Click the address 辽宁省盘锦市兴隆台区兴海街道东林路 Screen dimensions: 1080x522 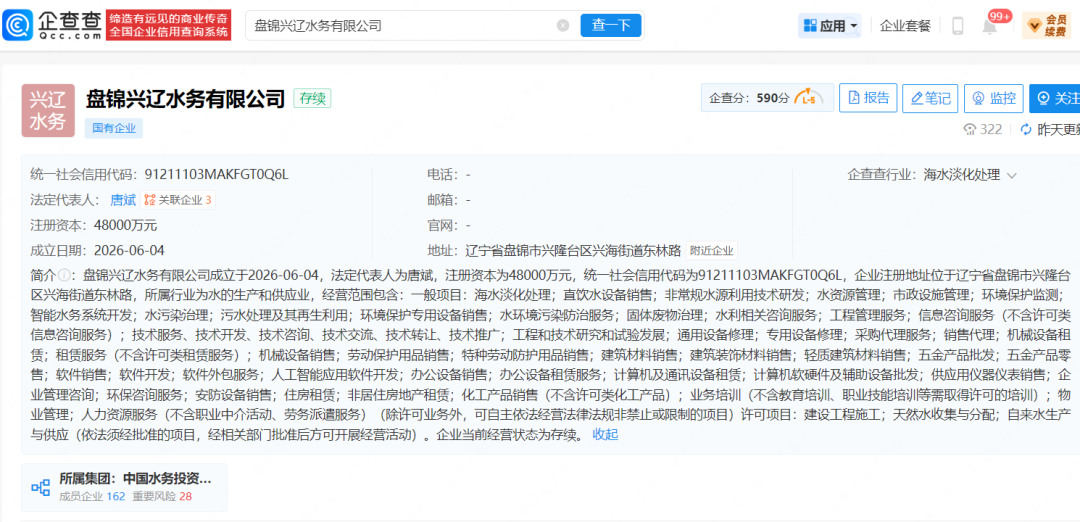(573, 250)
